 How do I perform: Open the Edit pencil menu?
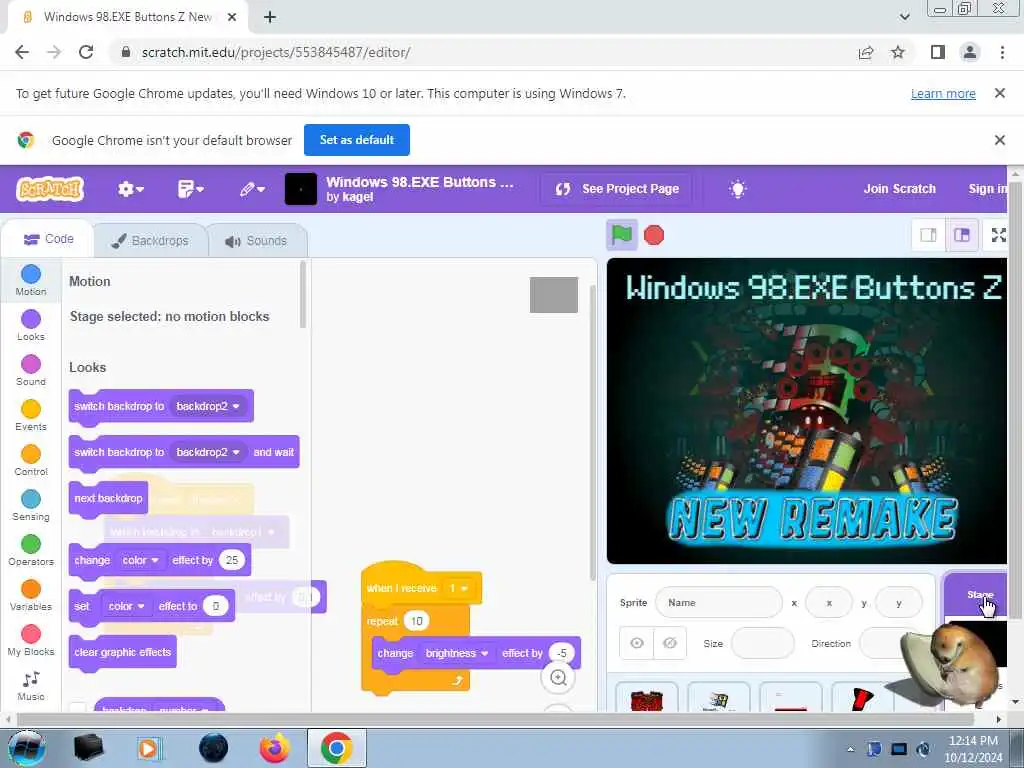251,189
